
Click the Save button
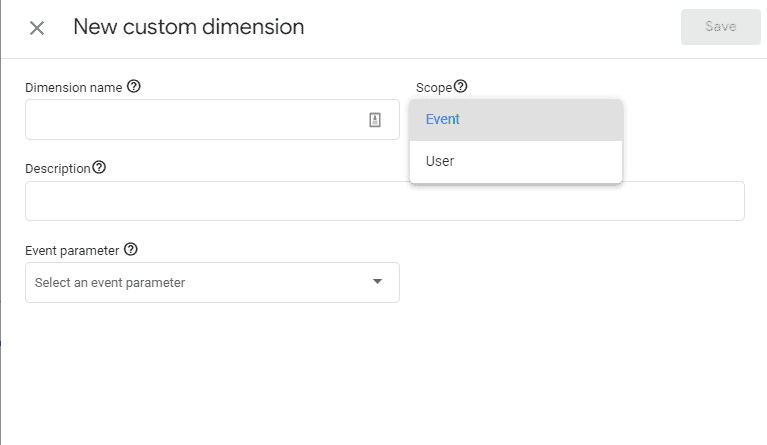pos(721,26)
